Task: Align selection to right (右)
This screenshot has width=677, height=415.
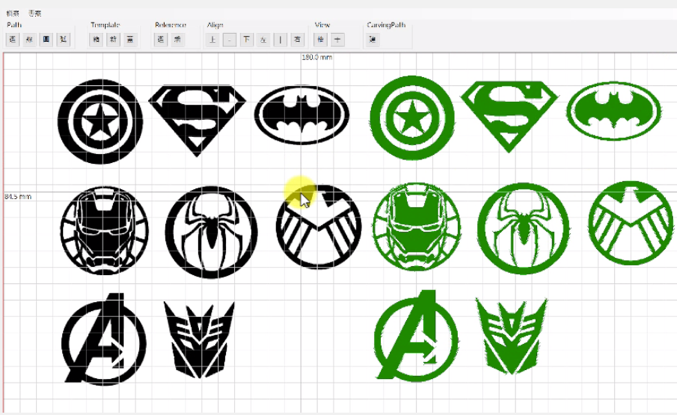Action: coord(297,40)
